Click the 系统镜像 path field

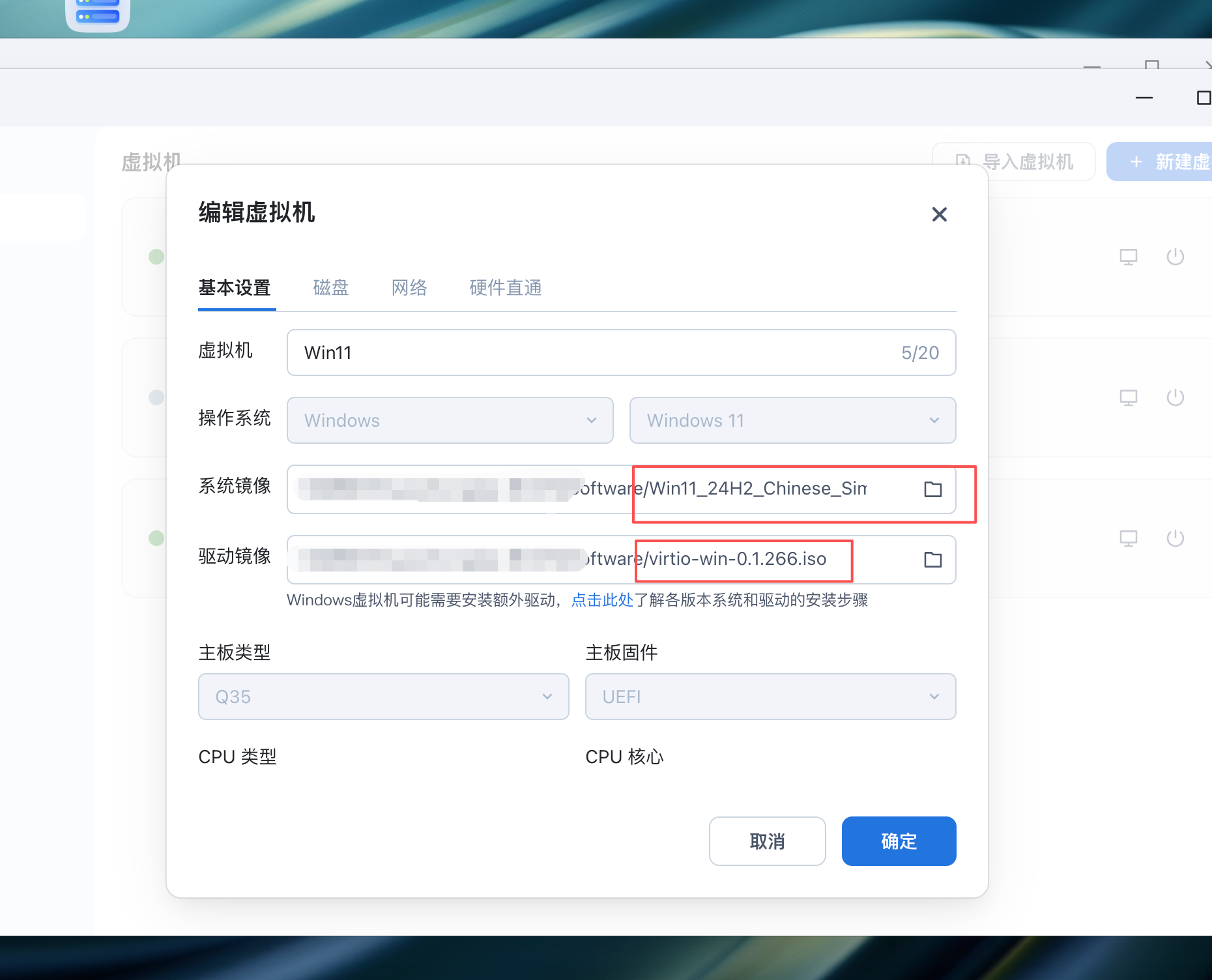[621, 489]
